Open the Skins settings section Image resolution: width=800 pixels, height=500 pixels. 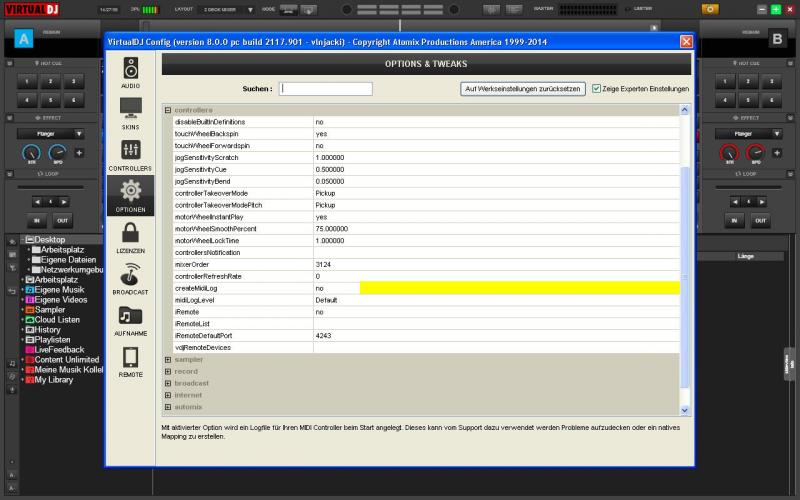(131, 112)
